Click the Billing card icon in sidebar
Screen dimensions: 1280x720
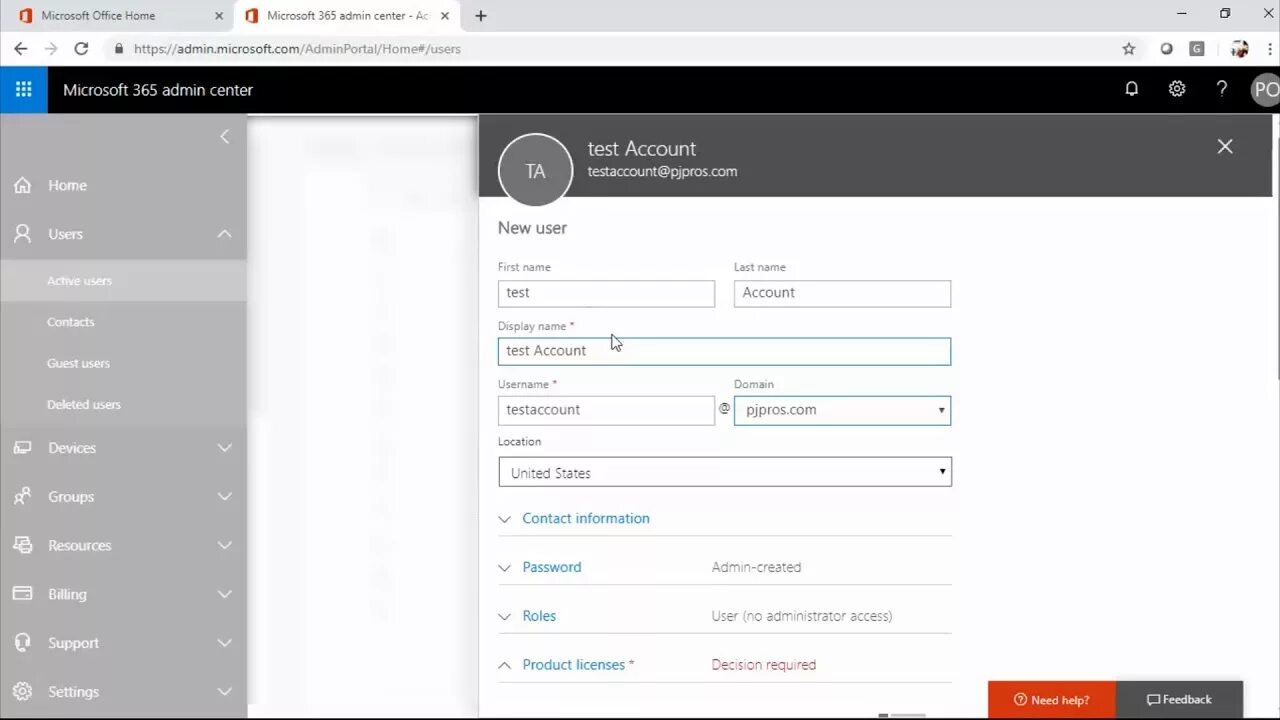pos(22,594)
